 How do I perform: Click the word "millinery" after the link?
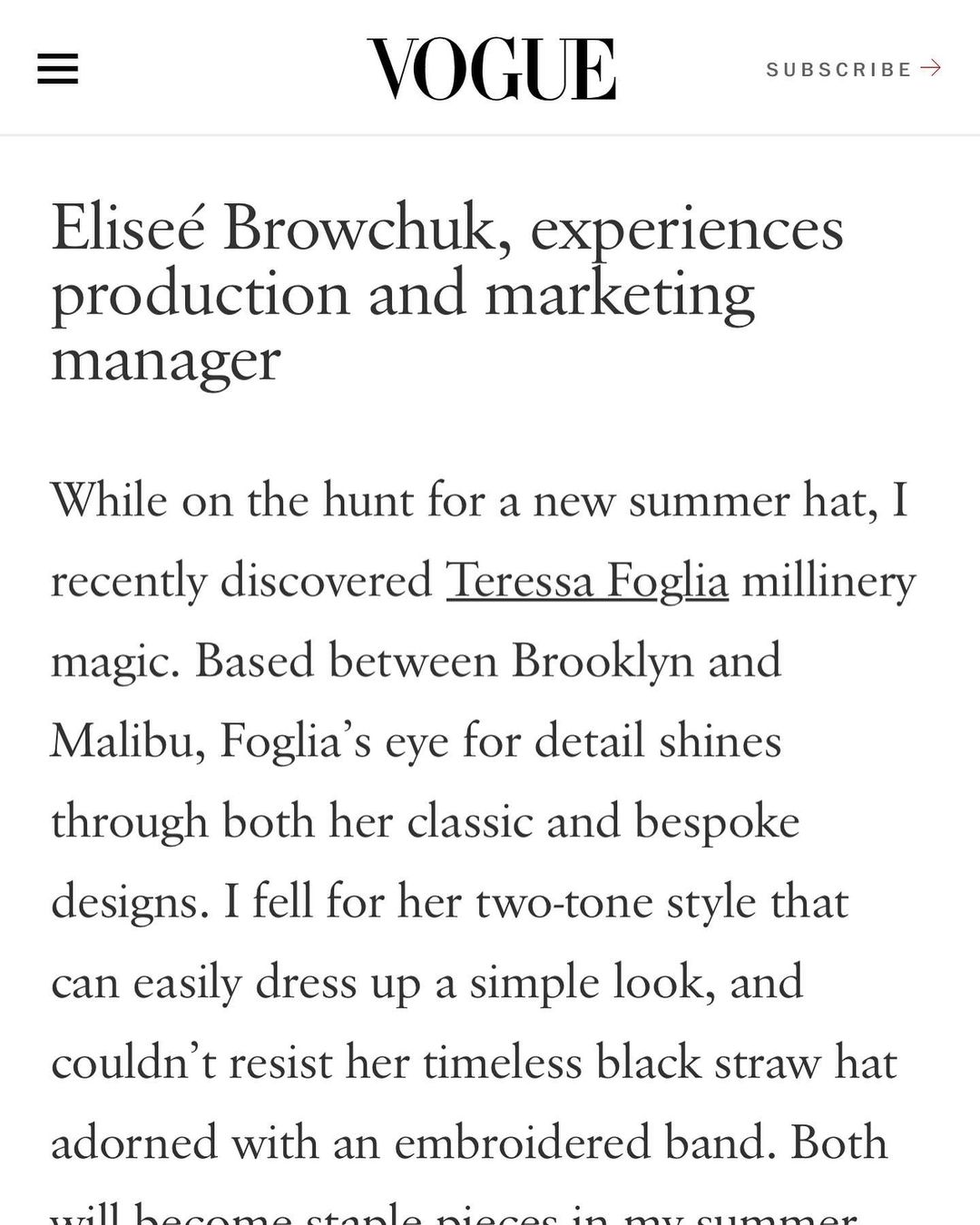[x=828, y=581]
